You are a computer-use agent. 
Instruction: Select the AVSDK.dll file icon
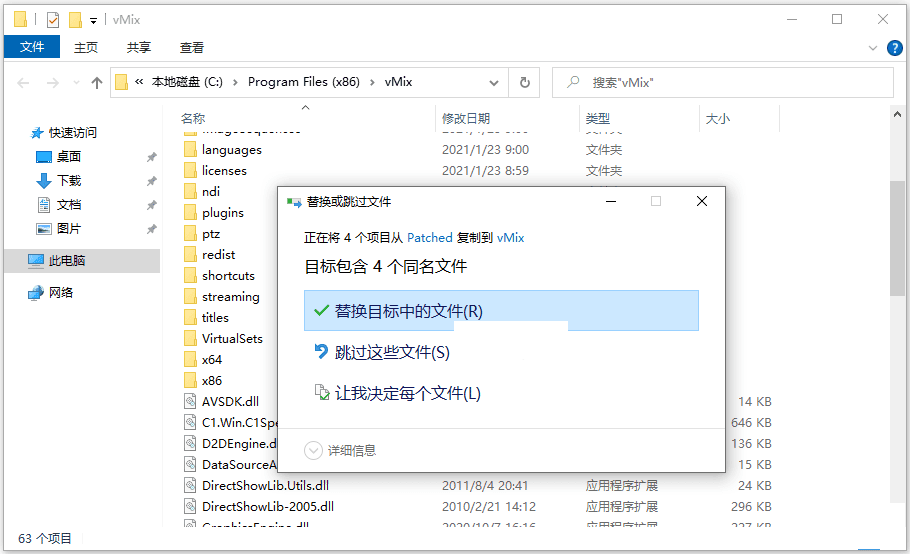tap(190, 401)
